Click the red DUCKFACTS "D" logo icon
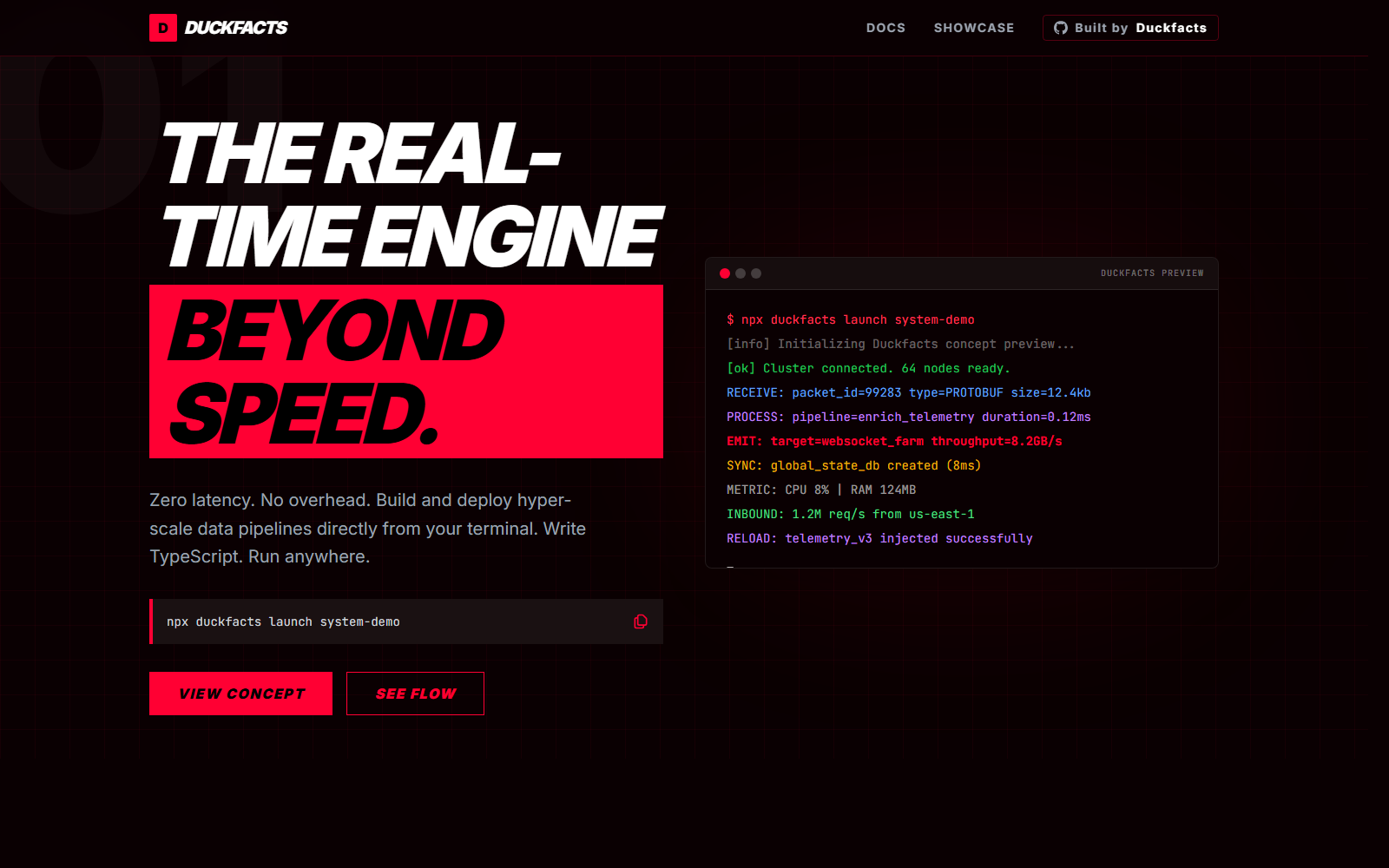The width and height of the screenshot is (1389, 868). coord(163,28)
